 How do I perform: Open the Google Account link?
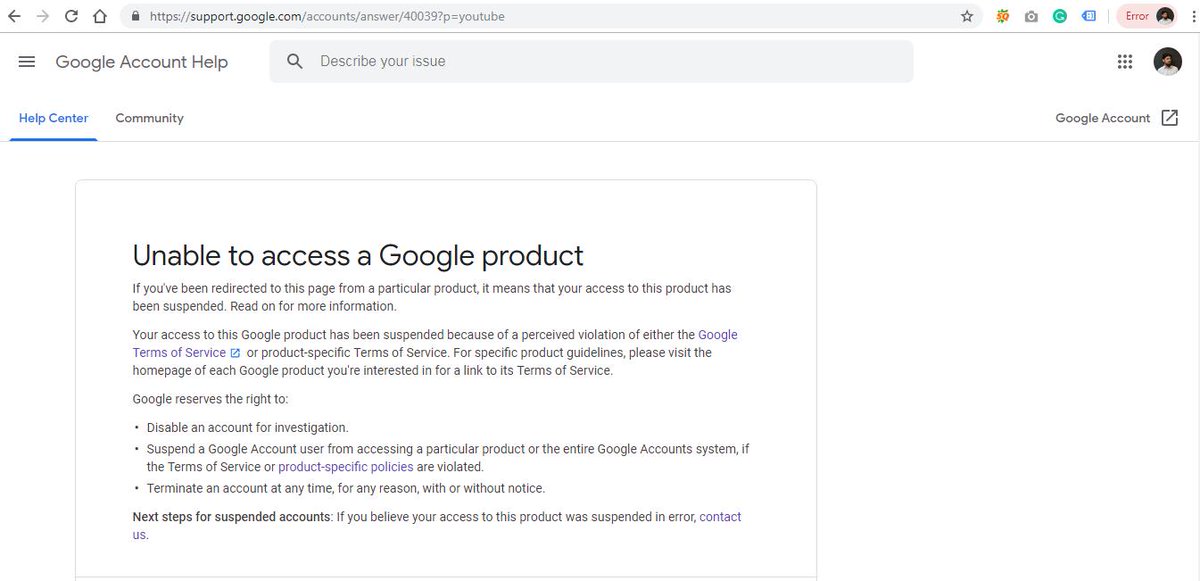[x=1102, y=118]
